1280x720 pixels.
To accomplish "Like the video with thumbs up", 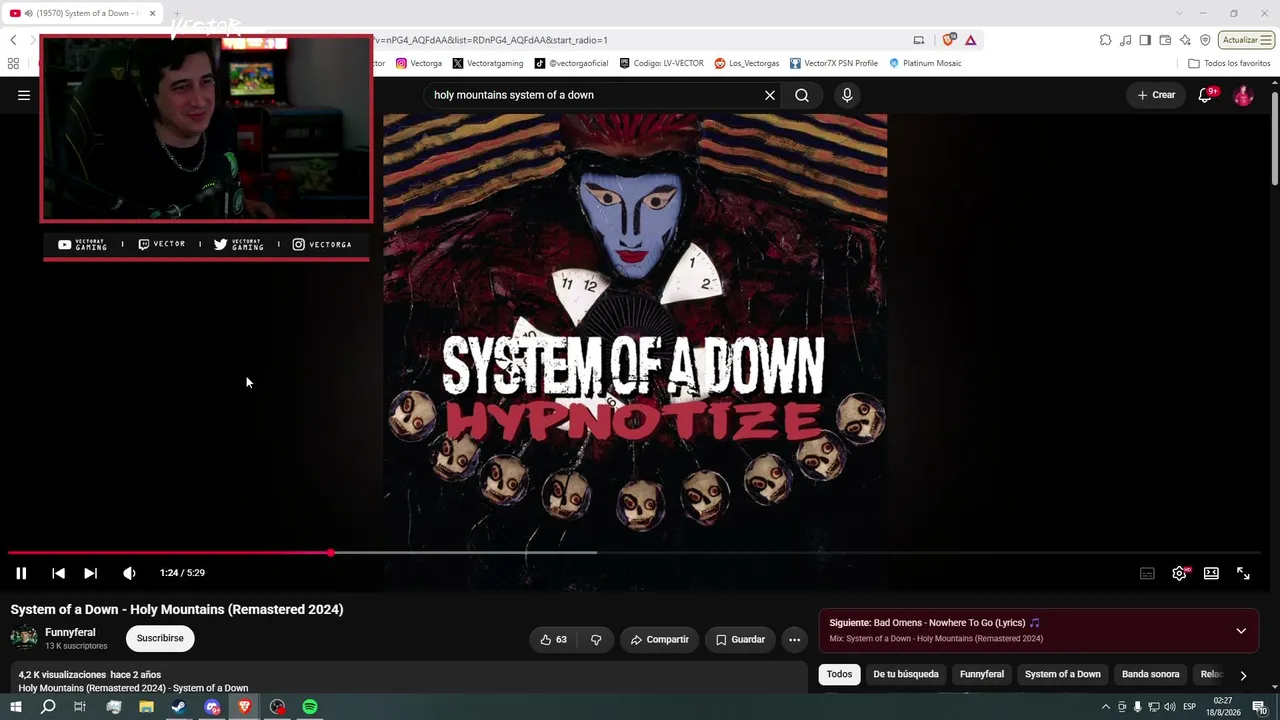I will (553, 640).
